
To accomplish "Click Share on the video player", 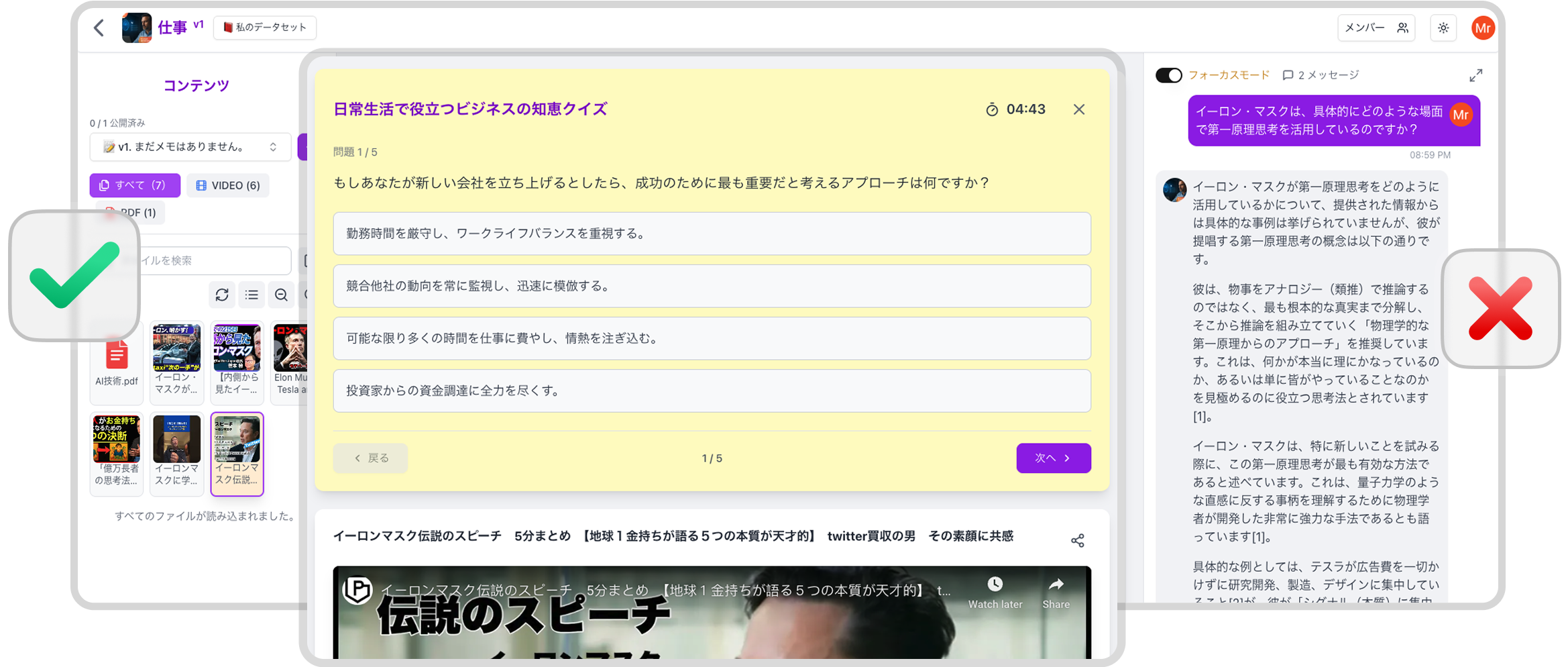I will [1056, 593].
